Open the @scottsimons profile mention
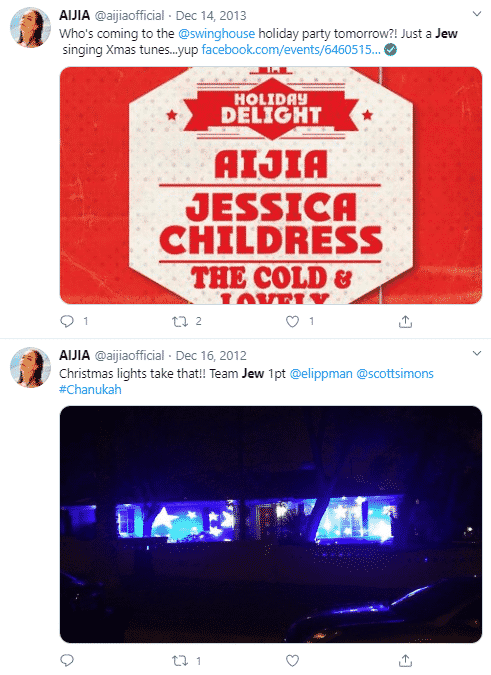491x675 pixels. (x=395, y=374)
